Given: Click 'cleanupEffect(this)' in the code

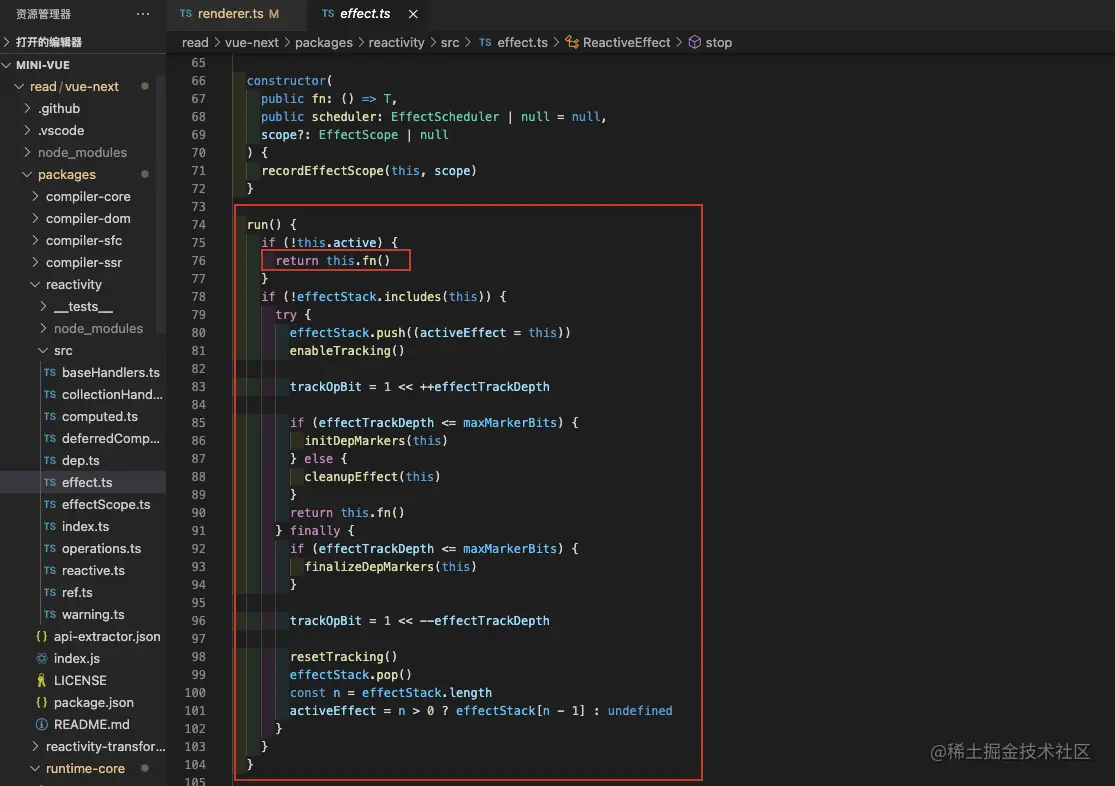Looking at the screenshot, I should 372,477.
